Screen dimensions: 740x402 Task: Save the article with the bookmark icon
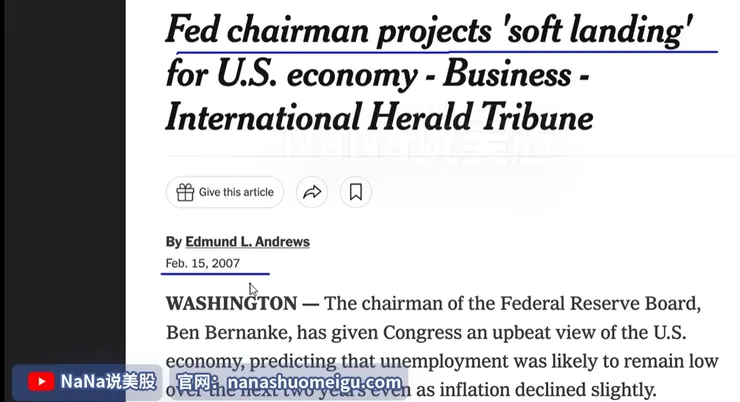tap(355, 193)
